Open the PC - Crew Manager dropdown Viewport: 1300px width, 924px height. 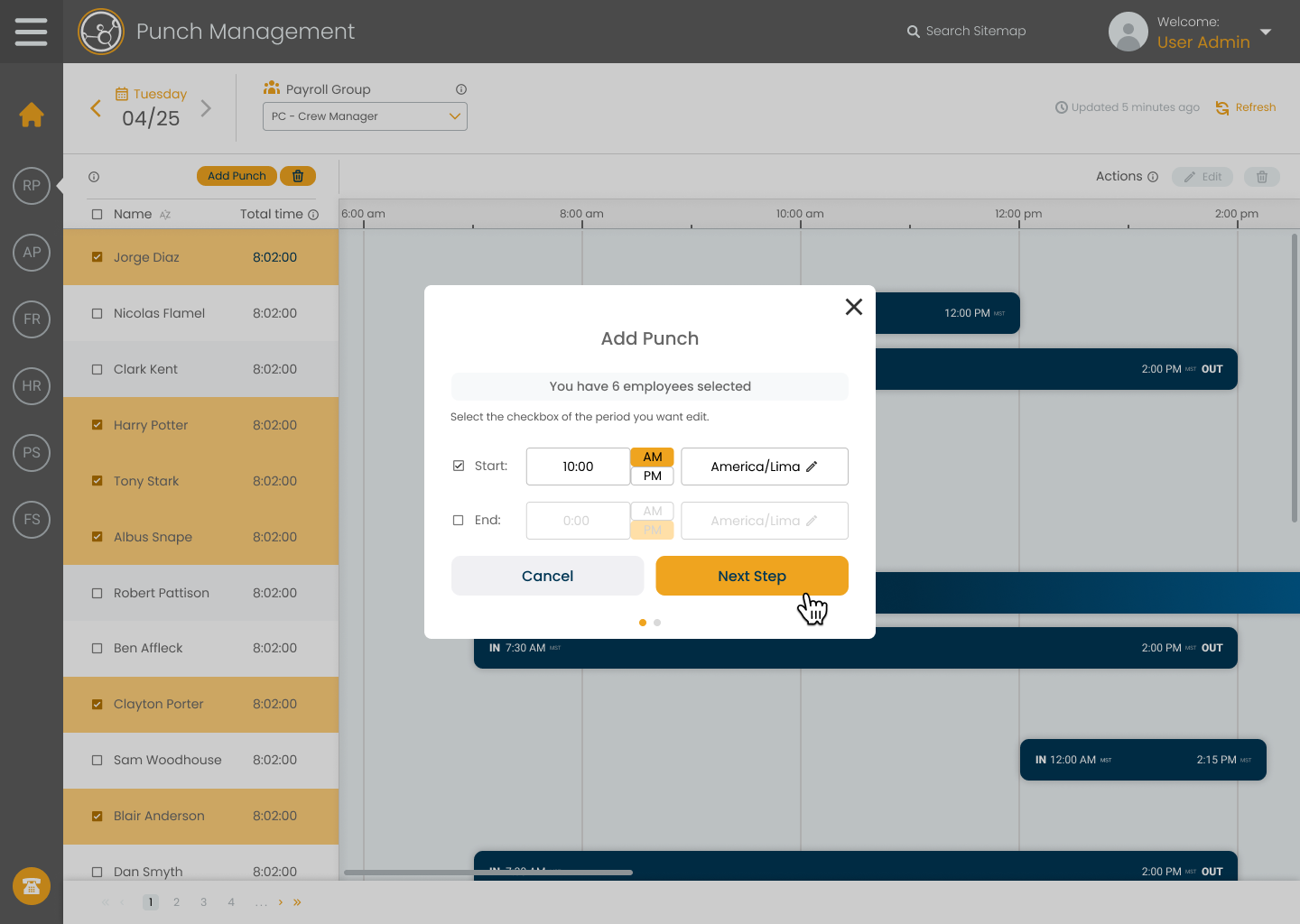pyautogui.click(x=365, y=116)
